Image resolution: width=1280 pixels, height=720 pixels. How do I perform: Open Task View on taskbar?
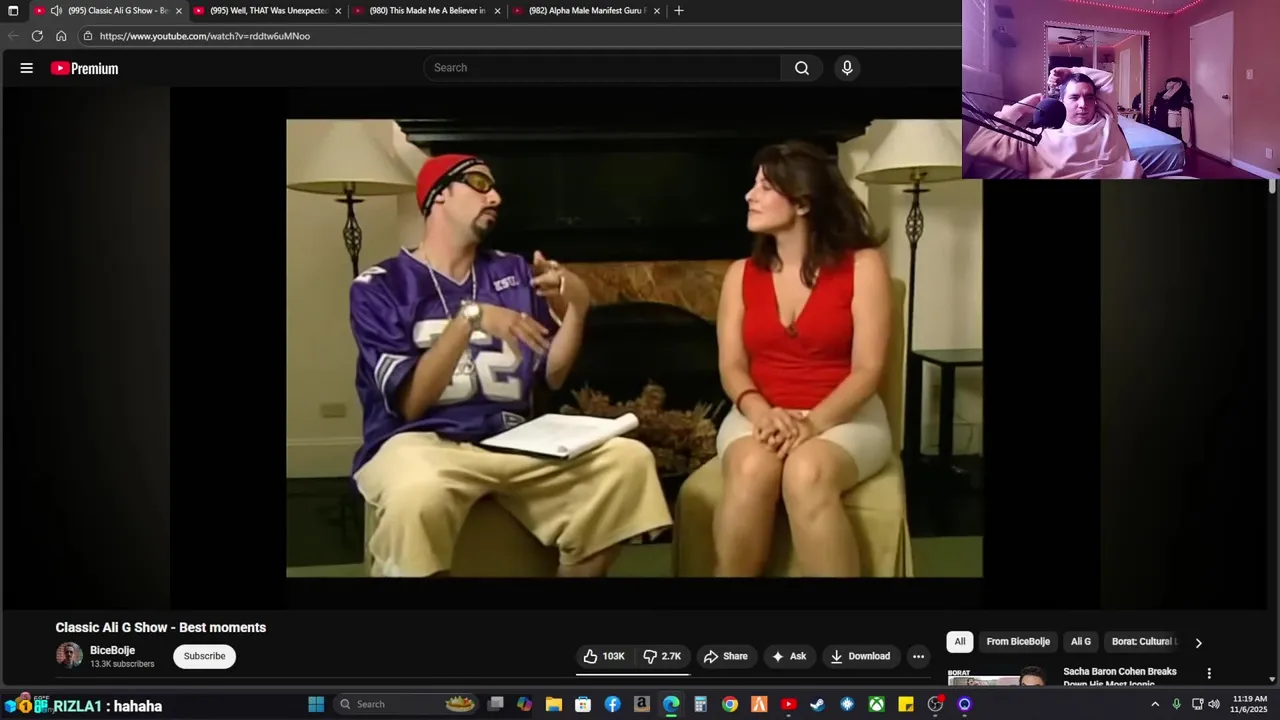[x=495, y=704]
